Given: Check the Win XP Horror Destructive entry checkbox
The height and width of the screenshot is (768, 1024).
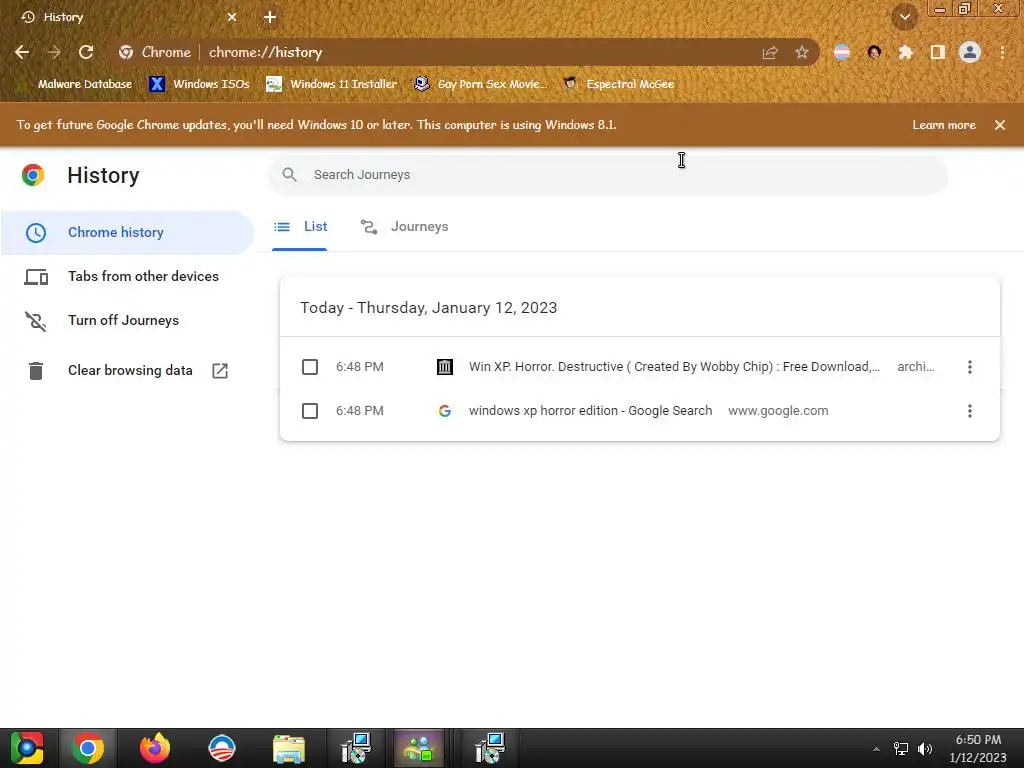Looking at the screenshot, I should click(x=310, y=367).
